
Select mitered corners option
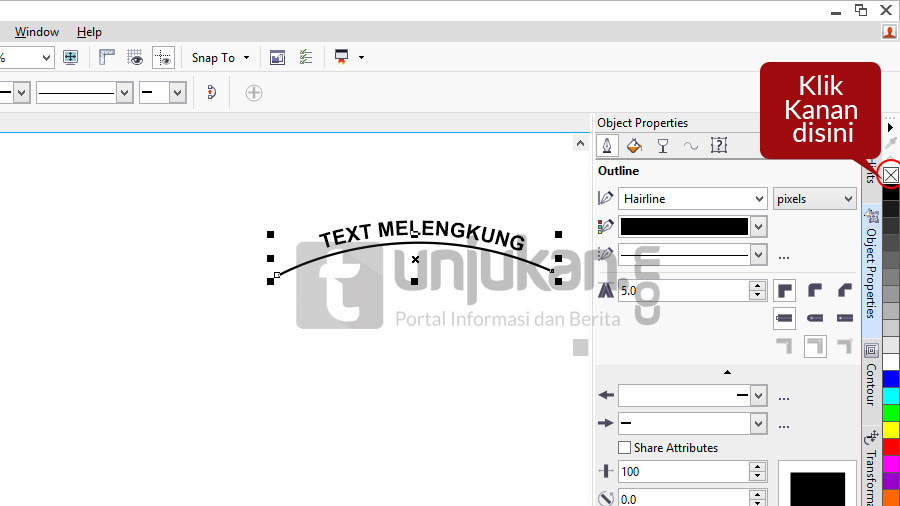pyautogui.click(x=785, y=291)
